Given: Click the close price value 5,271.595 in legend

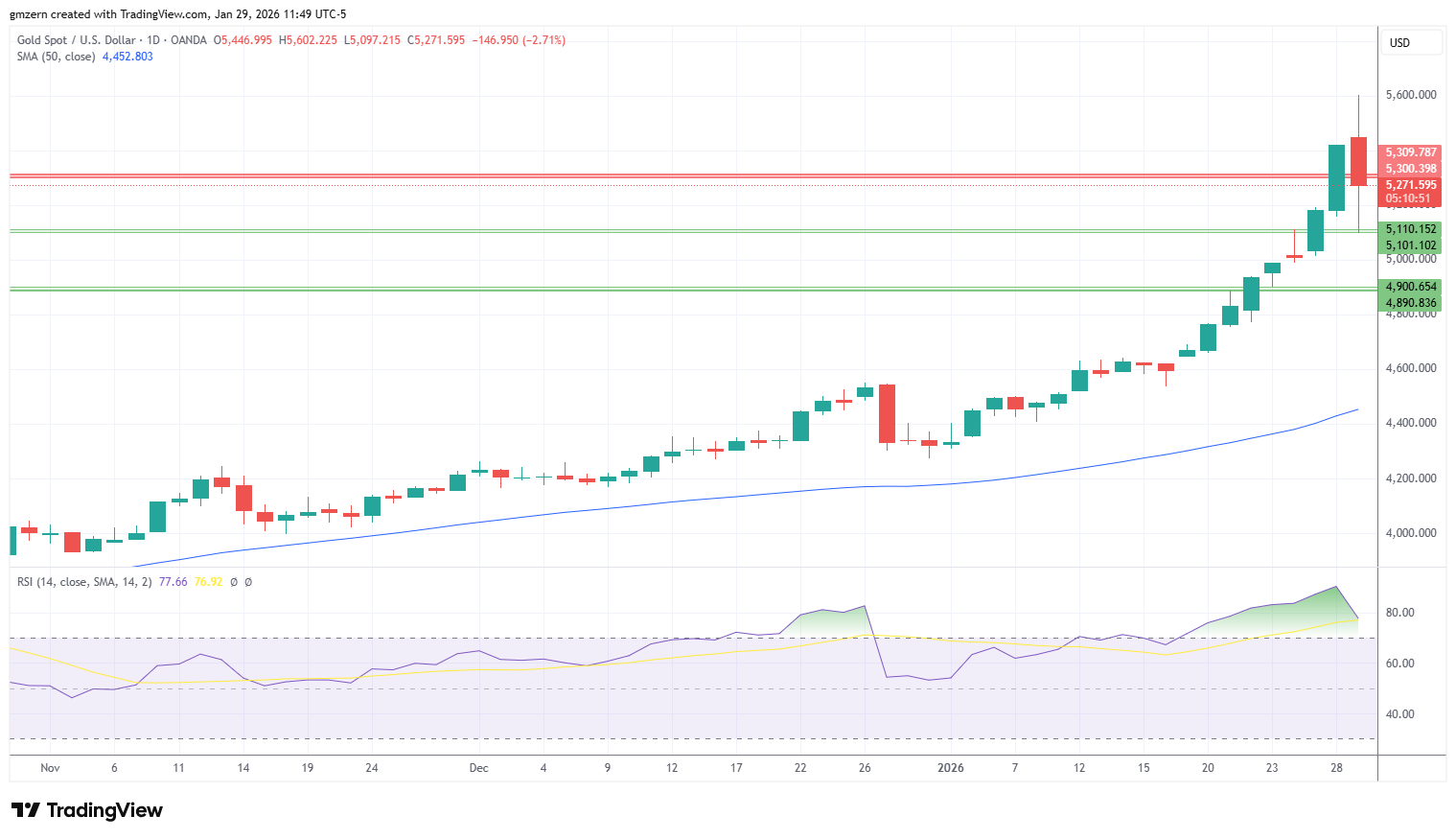Looking at the screenshot, I should tap(439, 40).
